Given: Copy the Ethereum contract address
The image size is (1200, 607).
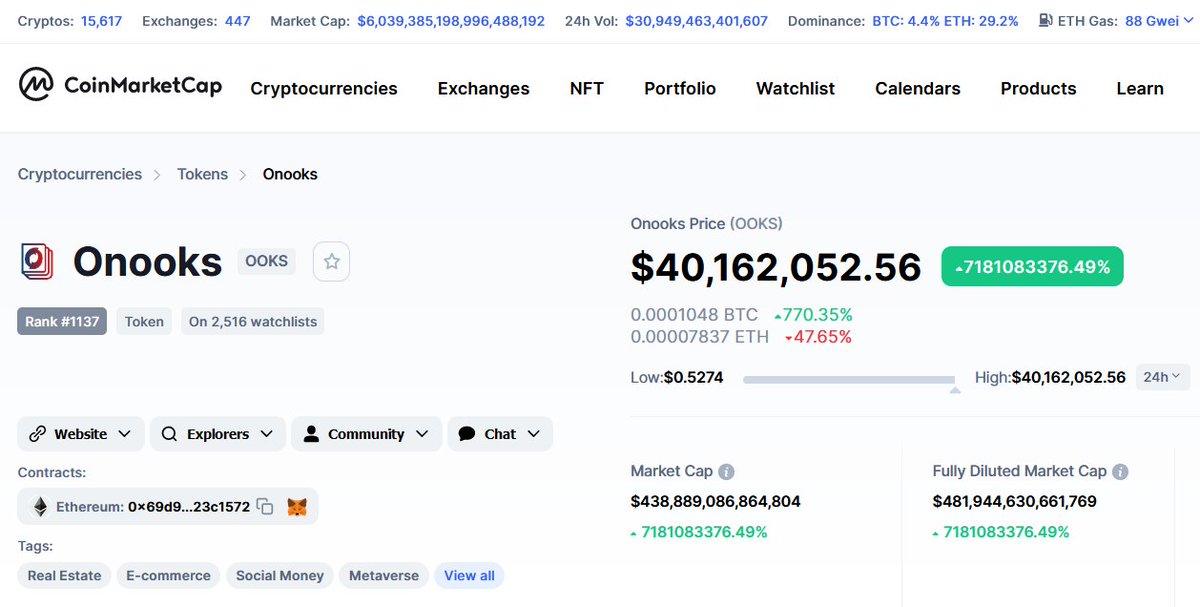Looking at the screenshot, I should pos(265,507).
